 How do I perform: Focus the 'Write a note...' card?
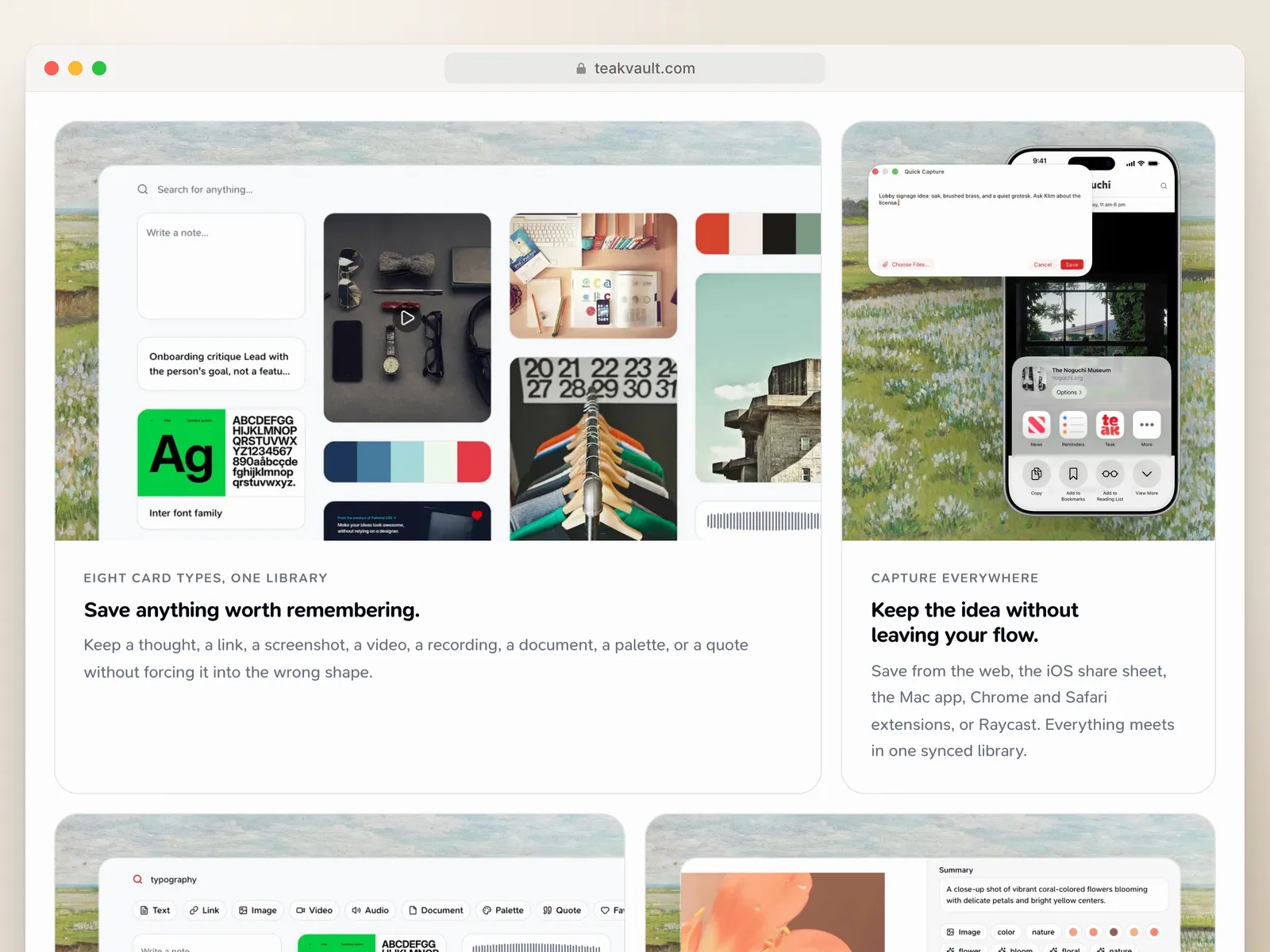pyautogui.click(x=221, y=267)
